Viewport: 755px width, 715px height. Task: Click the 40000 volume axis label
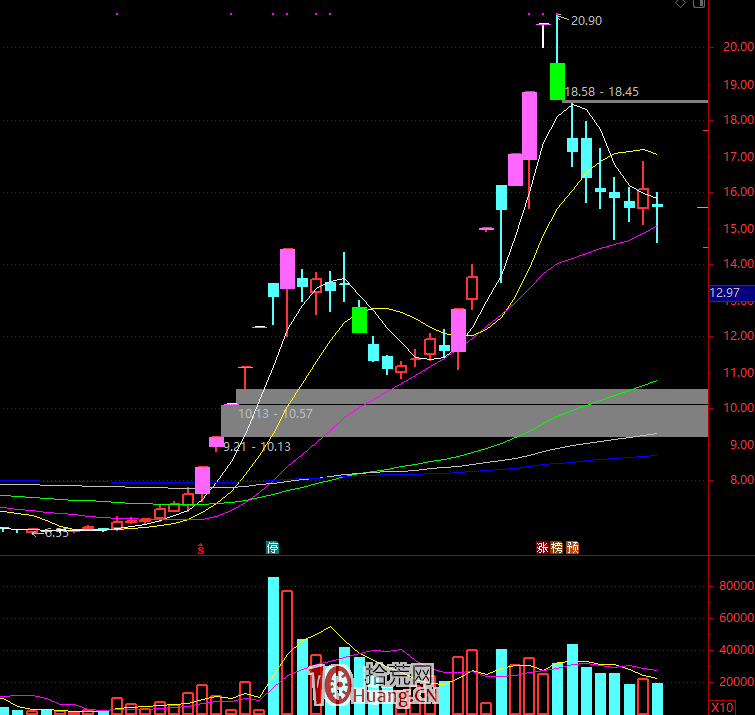coord(736,650)
